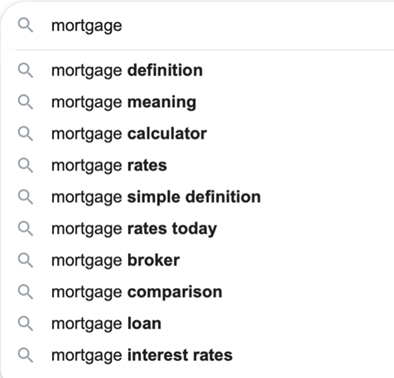Click magnifier icon next to mortgage interest rates
Viewport: 394px width, 378px height.
click(25, 355)
